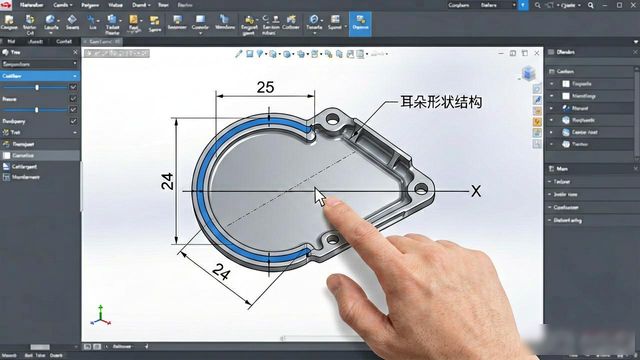Click the X axis label in the drawing
This screenshot has width=640, height=360.
(476, 191)
